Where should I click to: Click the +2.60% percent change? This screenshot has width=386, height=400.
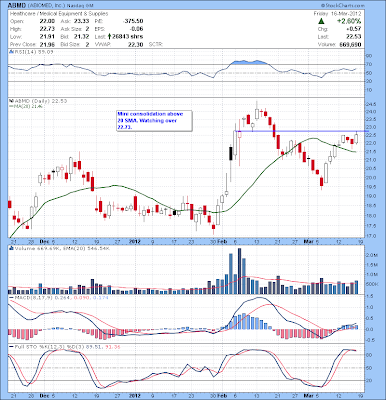pyautogui.click(x=348, y=21)
